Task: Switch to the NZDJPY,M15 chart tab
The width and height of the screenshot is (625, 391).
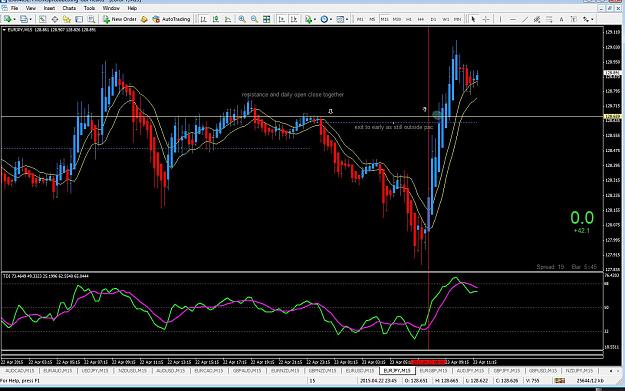Action: [x=579, y=371]
